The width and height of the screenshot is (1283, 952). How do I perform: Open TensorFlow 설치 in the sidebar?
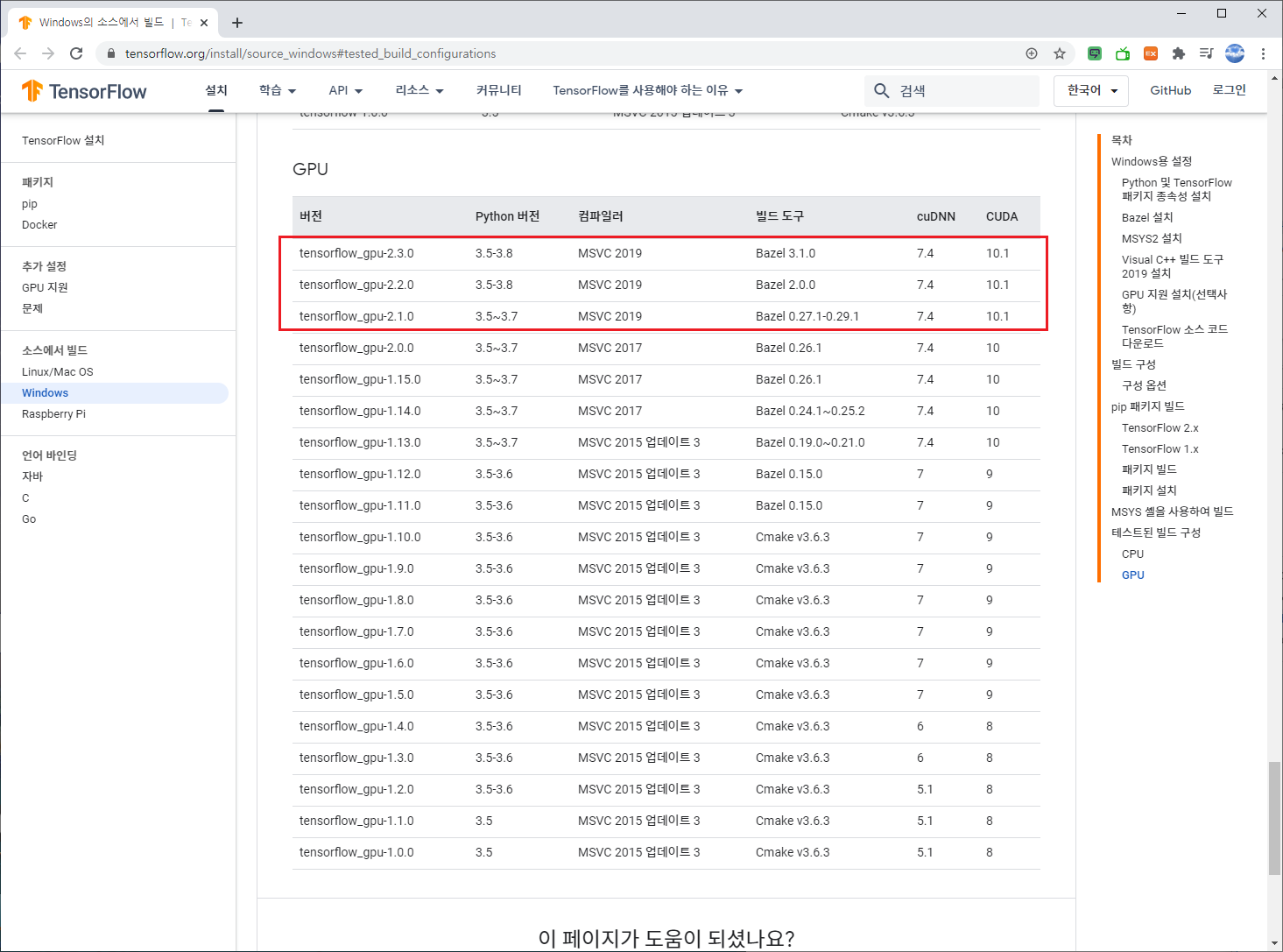pyautogui.click(x=63, y=140)
